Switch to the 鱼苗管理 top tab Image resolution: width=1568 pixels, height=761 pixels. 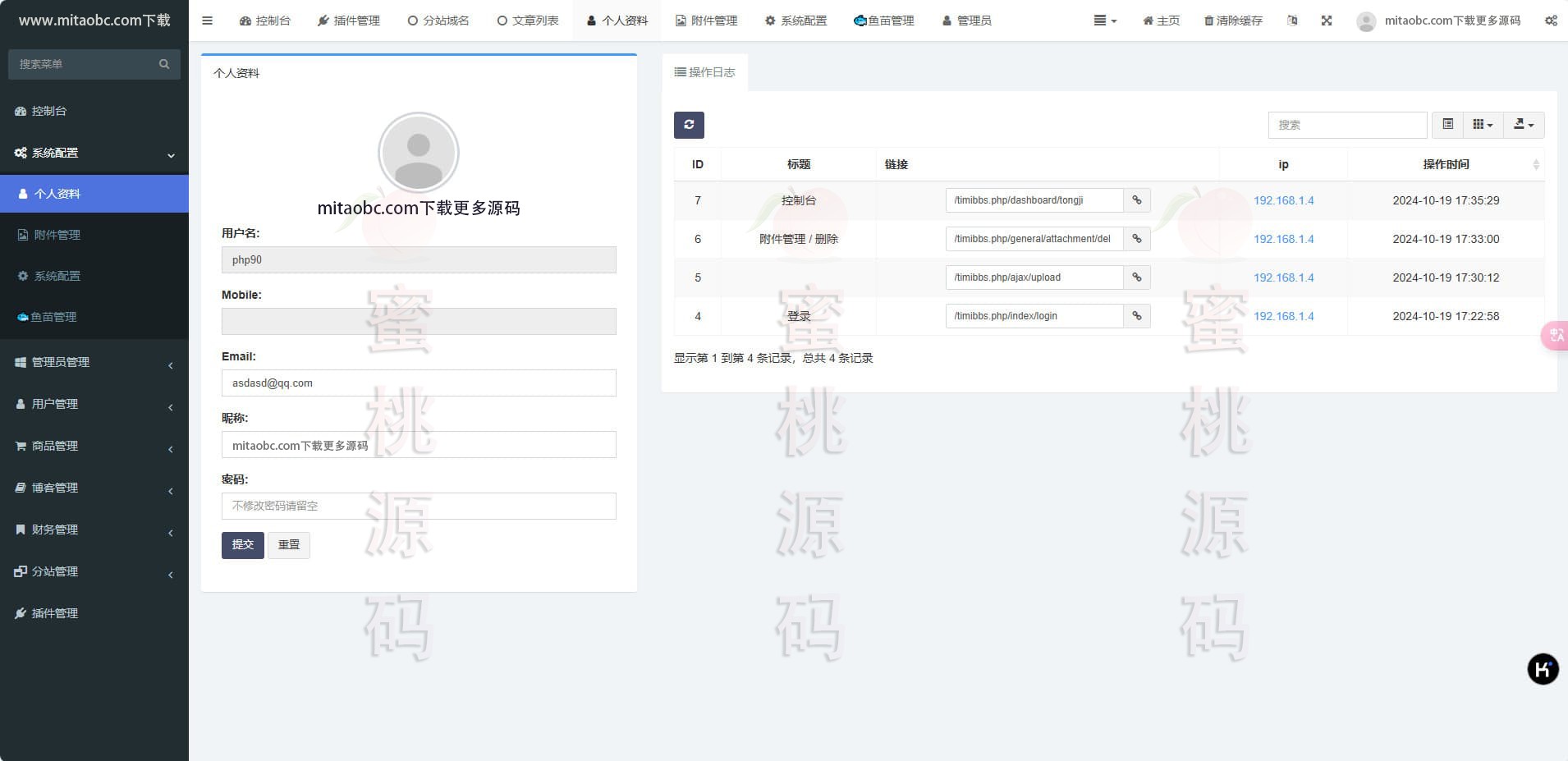883,21
